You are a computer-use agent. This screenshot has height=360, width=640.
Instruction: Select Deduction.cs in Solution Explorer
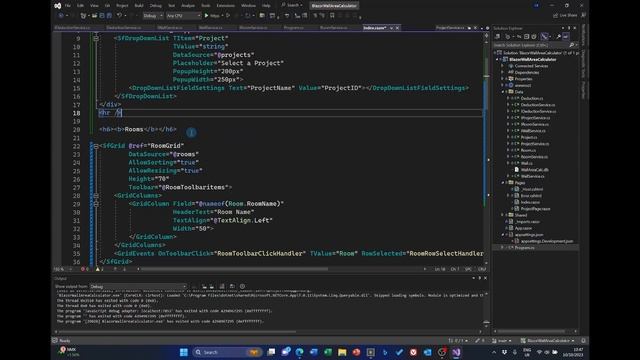(x=532, y=98)
